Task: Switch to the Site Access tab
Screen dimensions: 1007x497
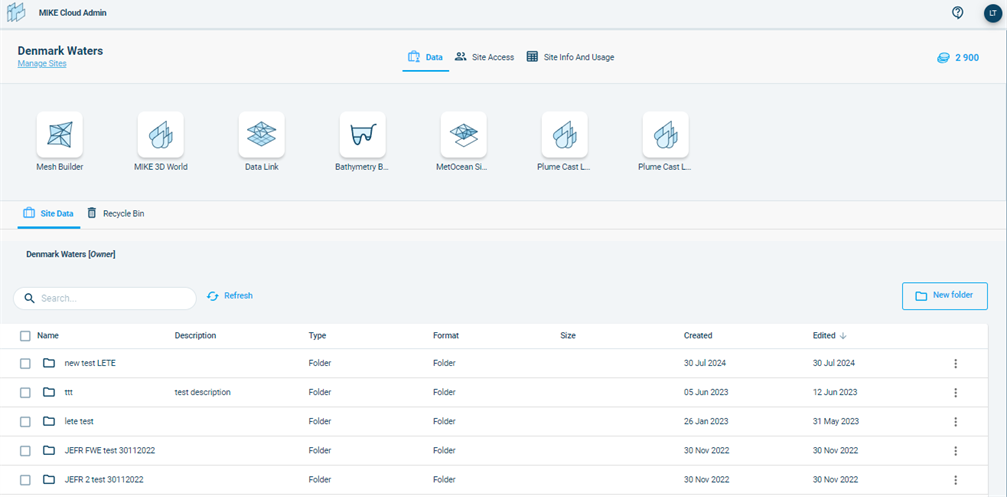Action: (x=484, y=57)
